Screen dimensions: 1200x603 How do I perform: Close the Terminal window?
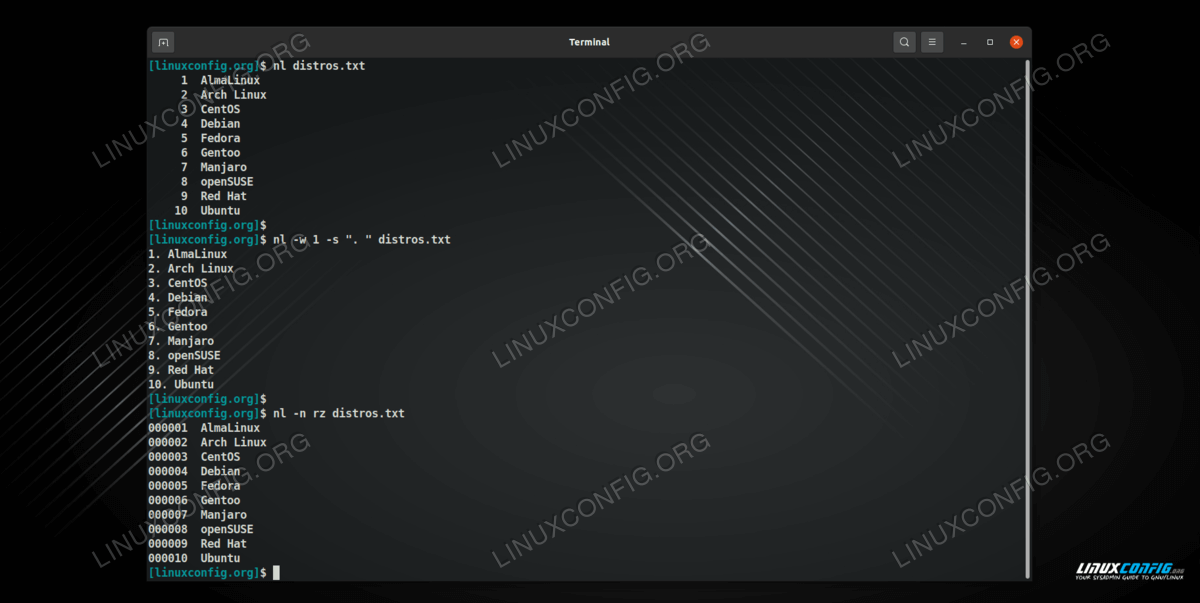1016,42
